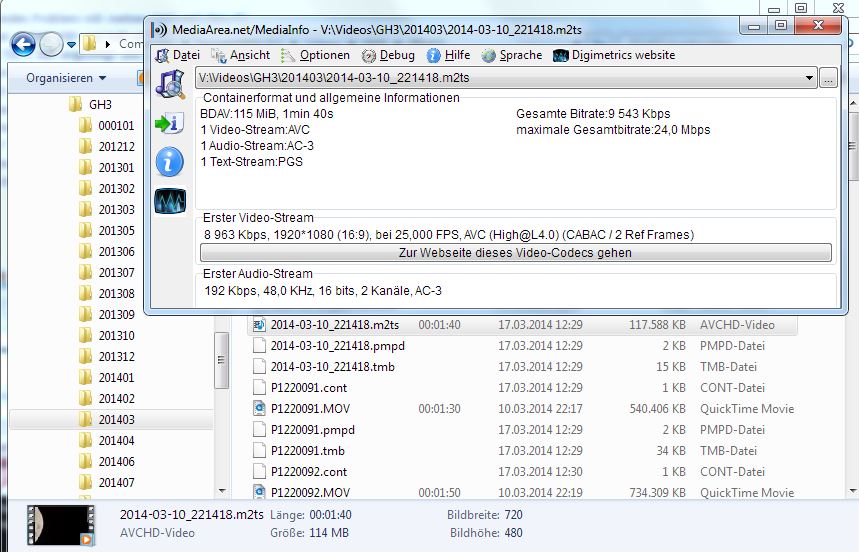Close the MediaInfo window

tap(818, 25)
